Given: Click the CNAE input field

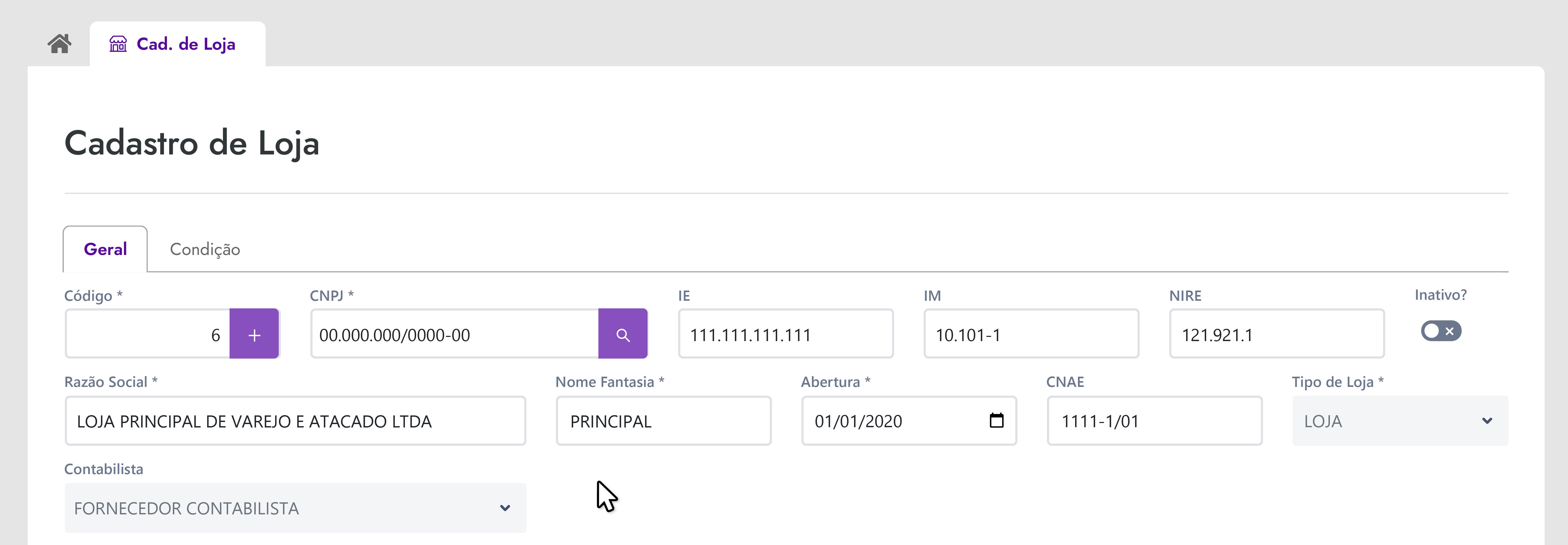Looking at the screenshot, I should 1155,421.
